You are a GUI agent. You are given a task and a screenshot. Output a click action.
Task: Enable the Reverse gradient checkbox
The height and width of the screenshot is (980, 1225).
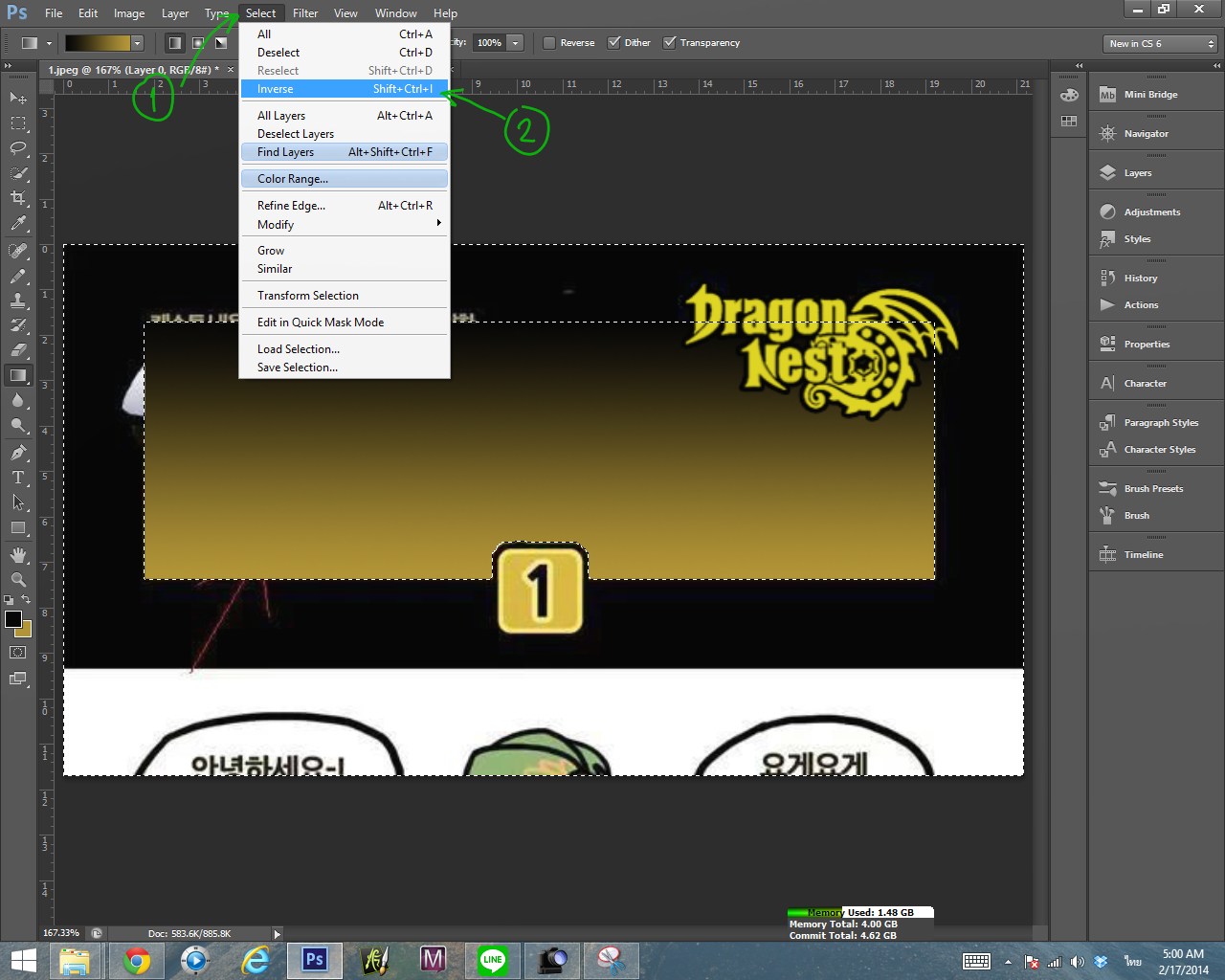pos(549,43)
